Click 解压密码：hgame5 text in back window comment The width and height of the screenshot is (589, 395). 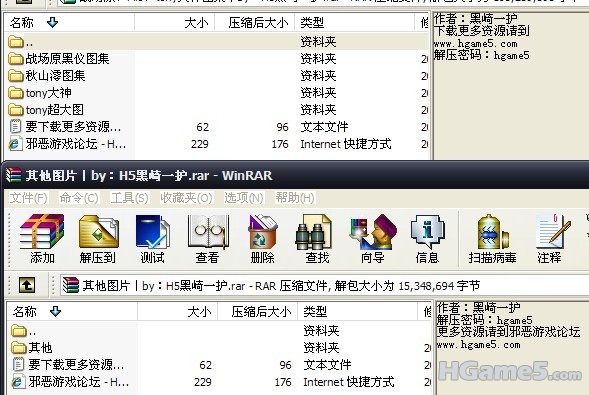point(481,55)
